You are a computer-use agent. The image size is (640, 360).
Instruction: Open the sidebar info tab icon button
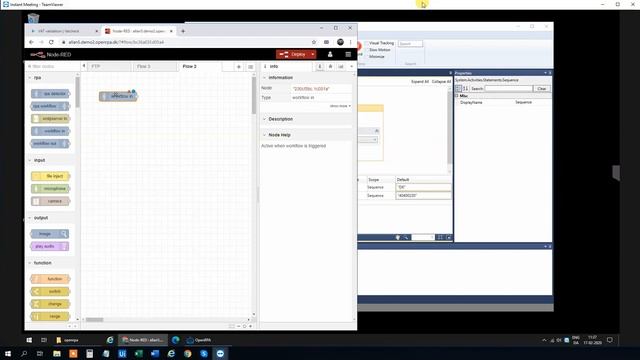tap(320, 67)
